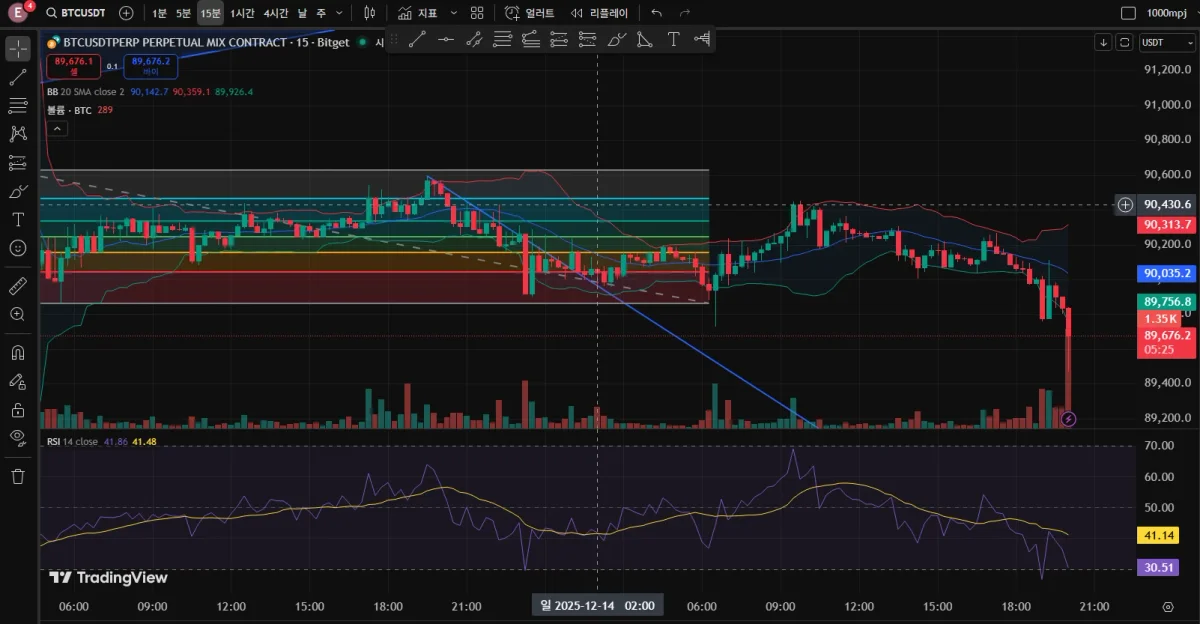This screenshot has height=624, width=1200.
Task: Click the red 89,676.1 sell price box
Action: pos(74,66)
